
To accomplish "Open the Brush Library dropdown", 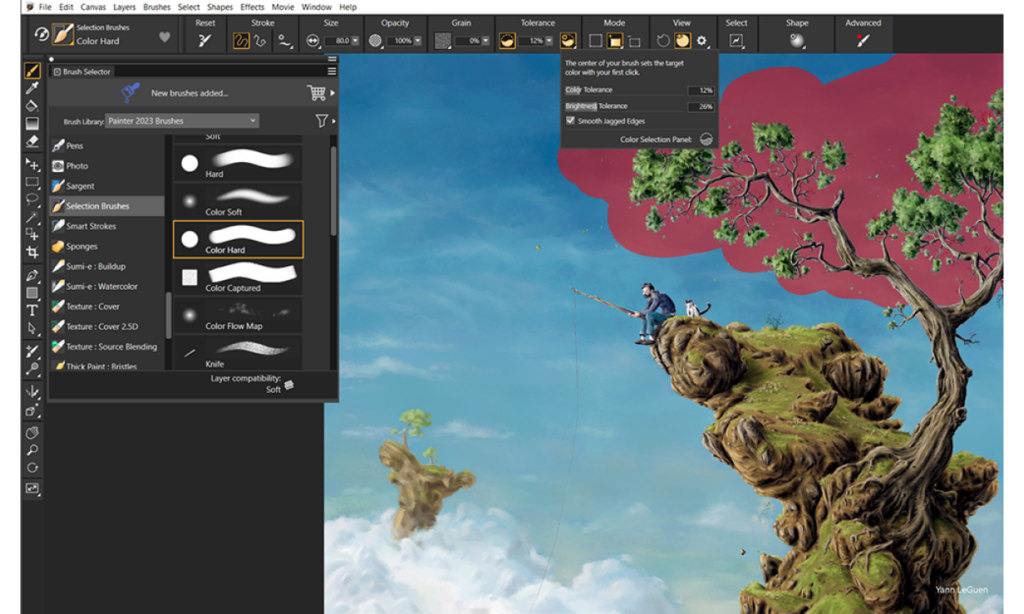I will tap(182, 121).
